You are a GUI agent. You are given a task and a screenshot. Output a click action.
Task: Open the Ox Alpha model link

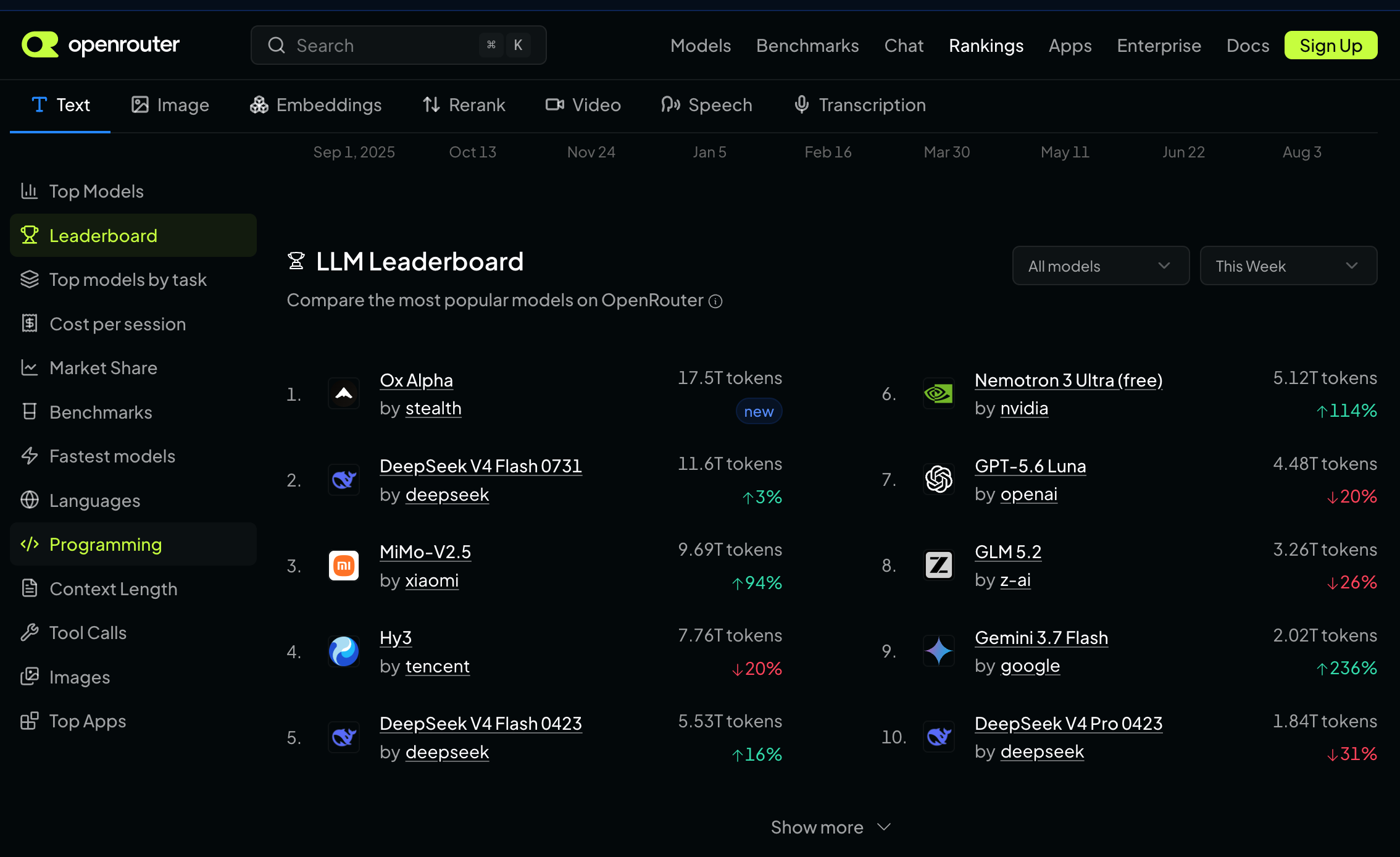click(x=416, y=380)
